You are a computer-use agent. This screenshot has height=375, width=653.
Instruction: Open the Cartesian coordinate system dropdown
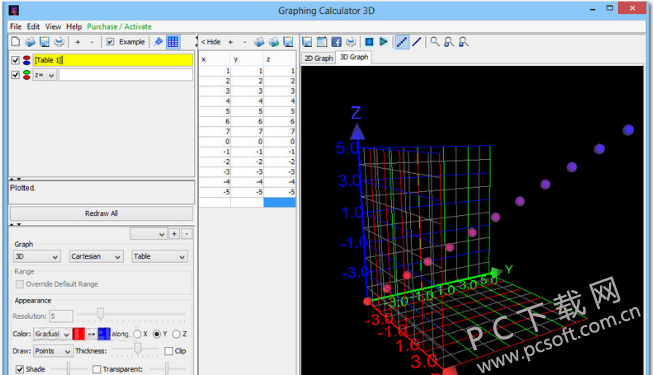[x=96, y=256]
